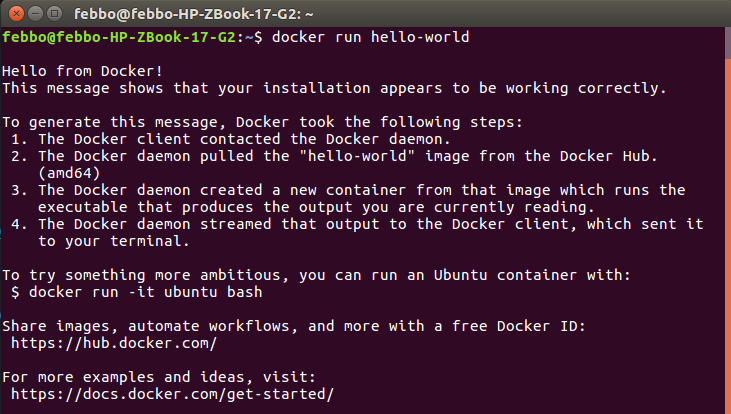
Task: Open the docs.docker.com/get-started link
Action: (172, 394)
